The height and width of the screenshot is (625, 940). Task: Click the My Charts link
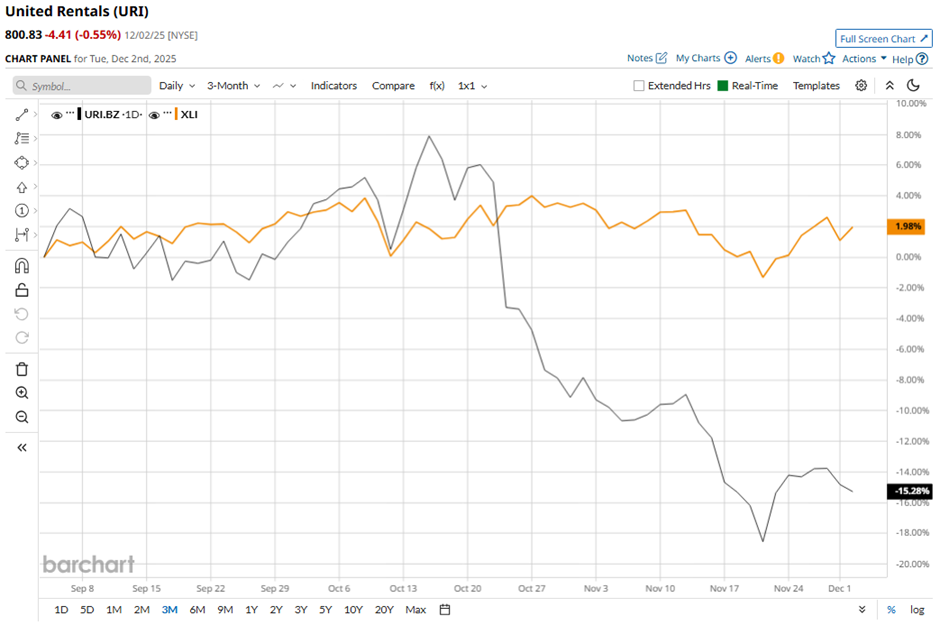pos(698,58)
